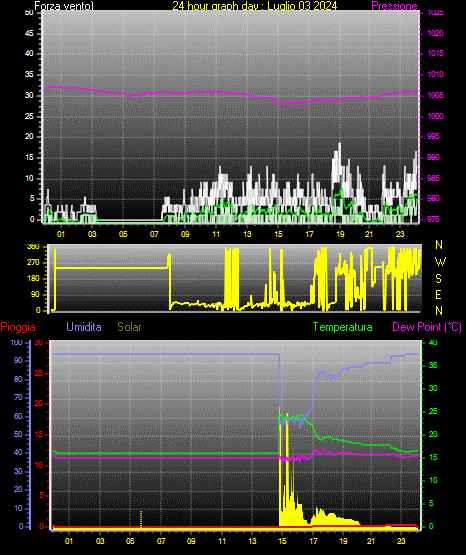This screenshot has height=555, width=466.
Task: Click the Pressione legend label
Action: click(394, 6)
